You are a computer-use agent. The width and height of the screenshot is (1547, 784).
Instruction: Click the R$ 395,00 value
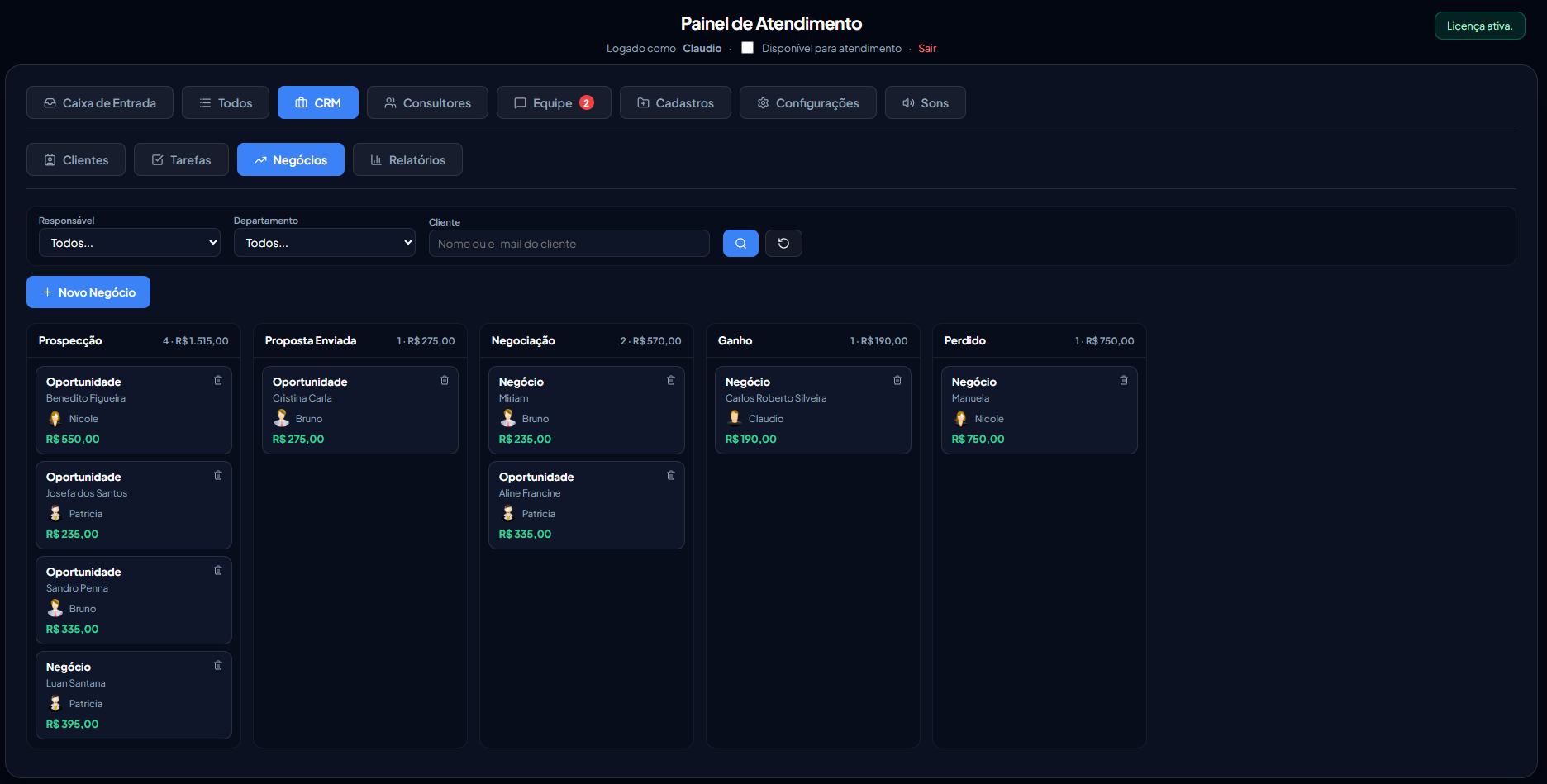72,724
